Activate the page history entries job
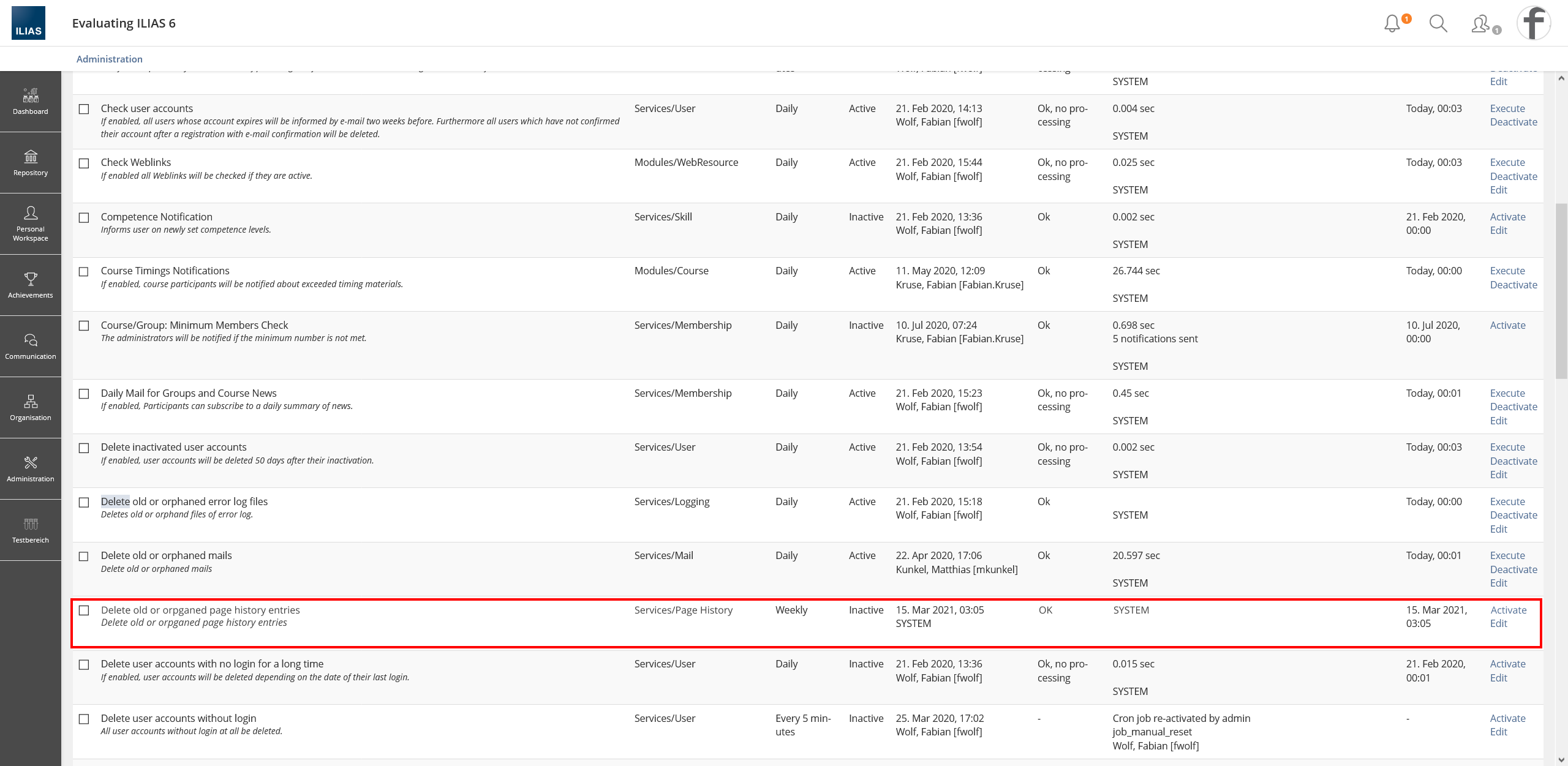 [x=1508, y=610]
